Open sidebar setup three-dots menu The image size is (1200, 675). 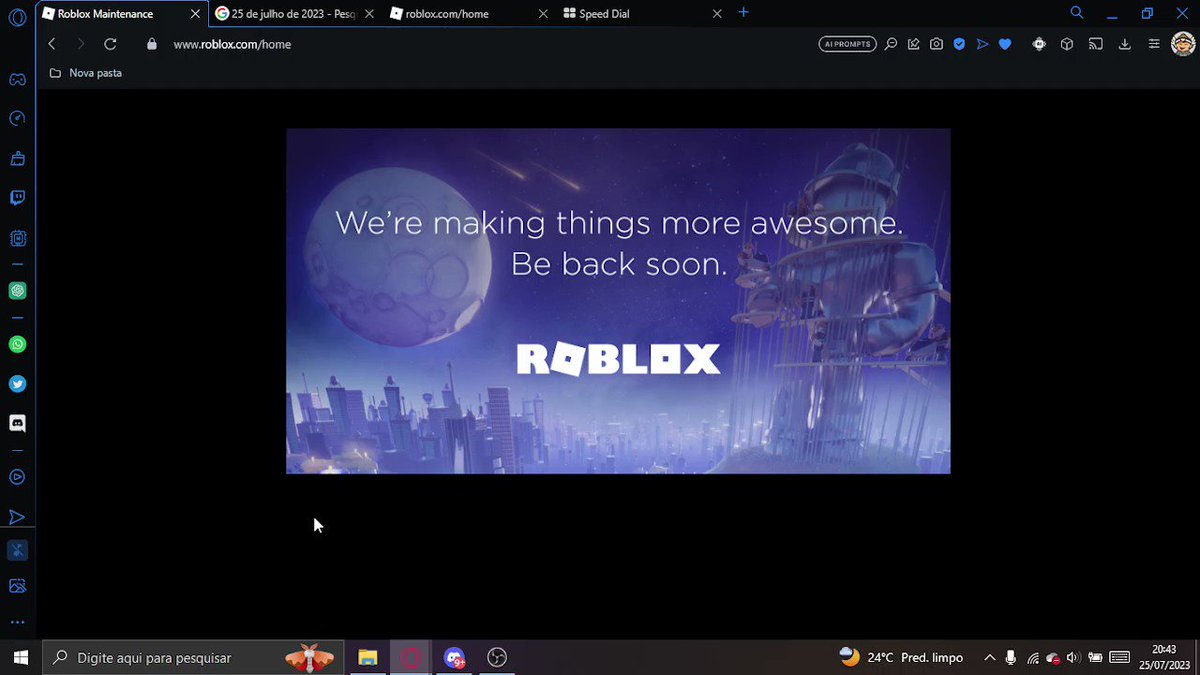coord(17,622)
